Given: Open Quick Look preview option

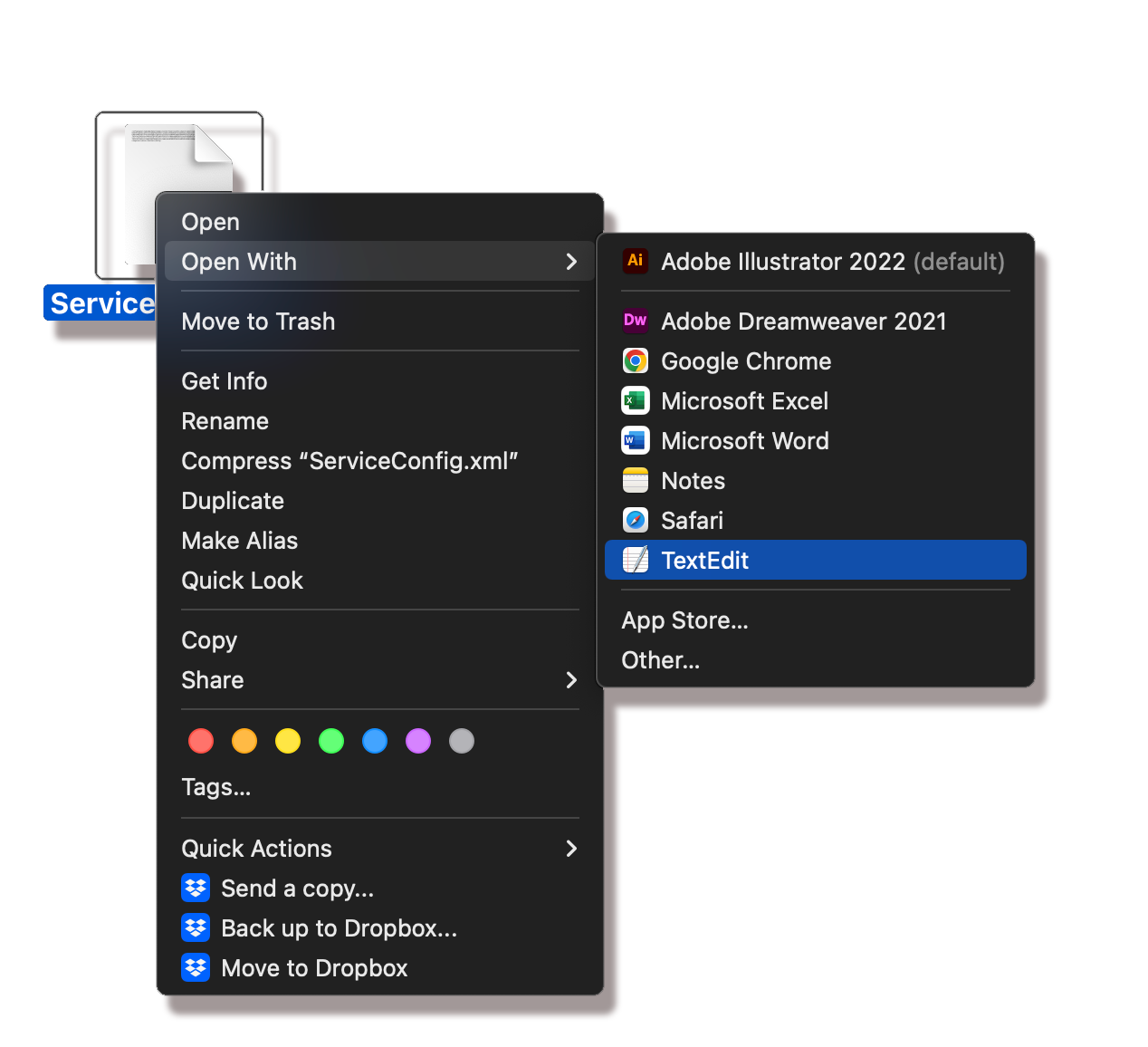Looking at the screenshot, I should [x=380, y=581].
